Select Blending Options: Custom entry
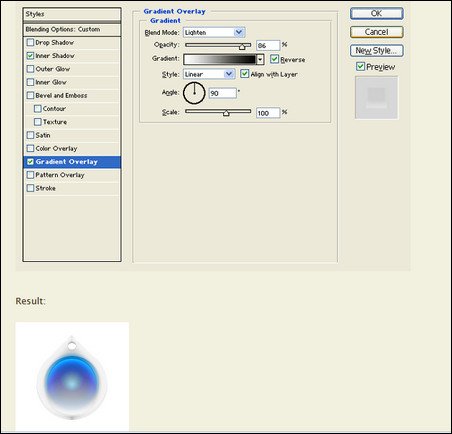Screen dimensions: 452x434 (72, 30)
